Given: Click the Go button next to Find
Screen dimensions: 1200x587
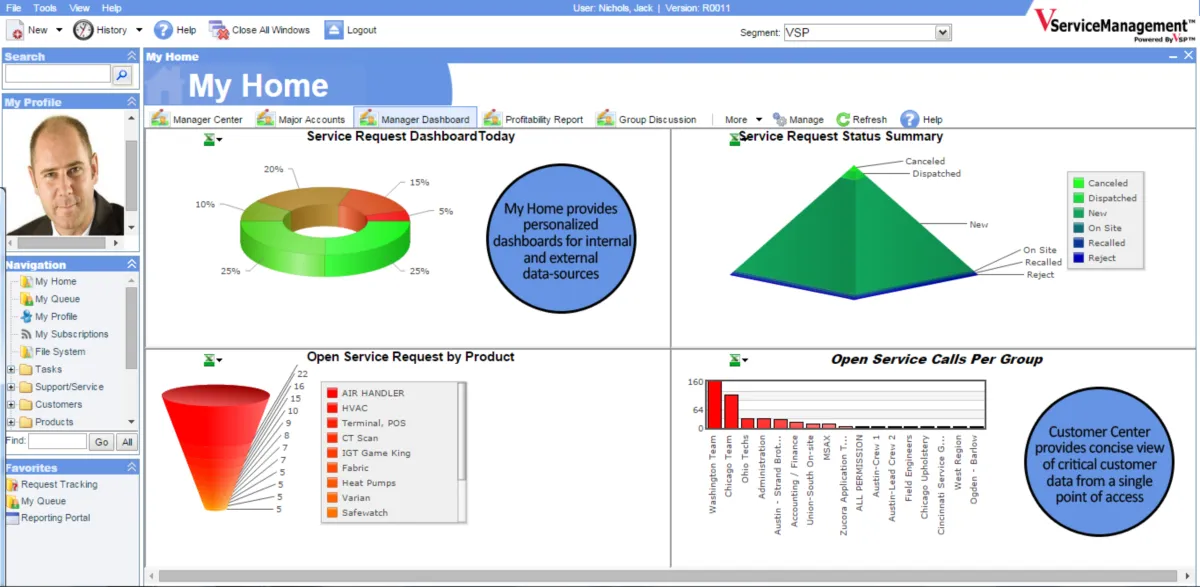Looking at the screenshot, I should pos(103,440).
